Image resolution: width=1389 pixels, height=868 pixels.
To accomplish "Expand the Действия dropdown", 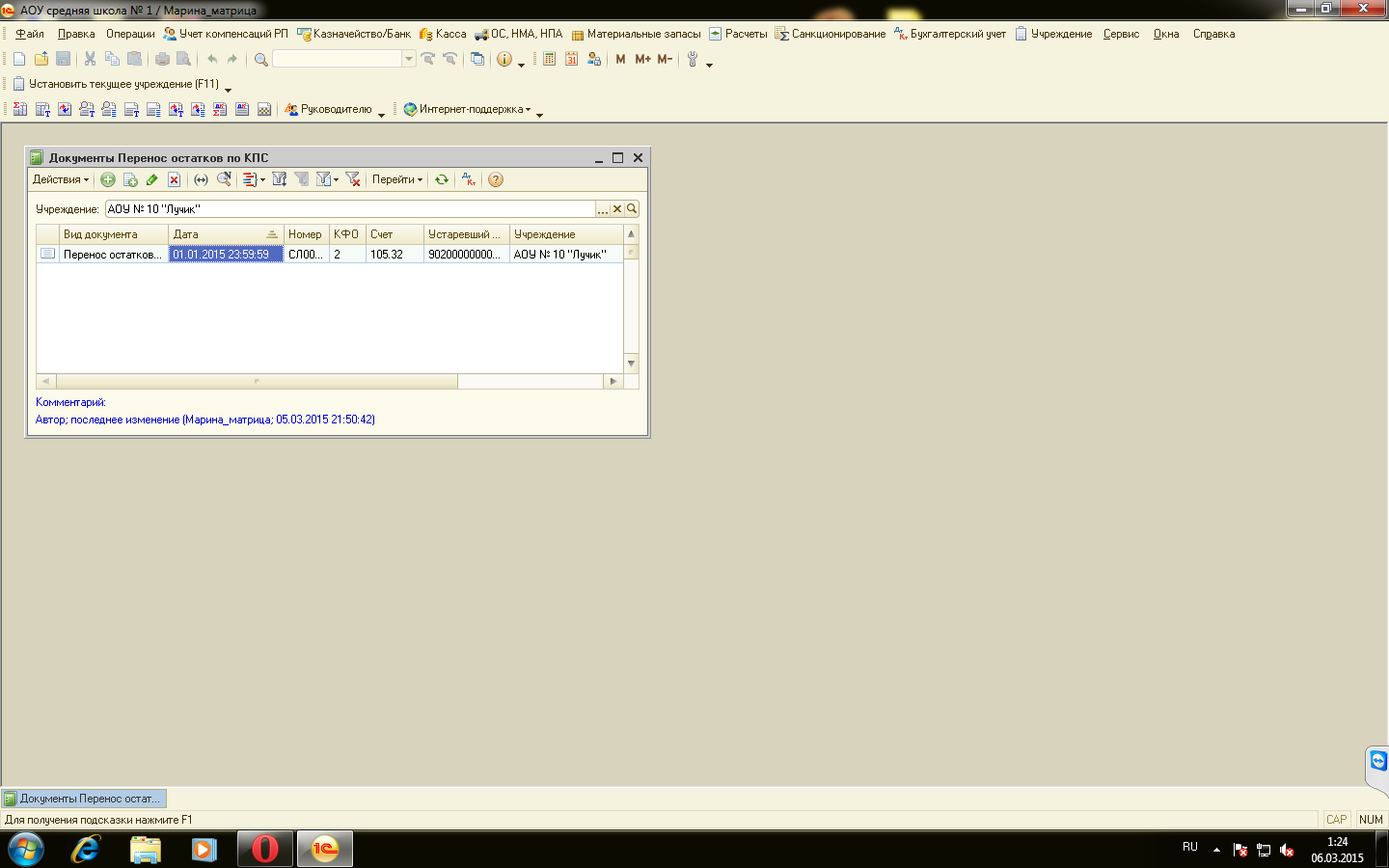I will click(x=60, y=179).
